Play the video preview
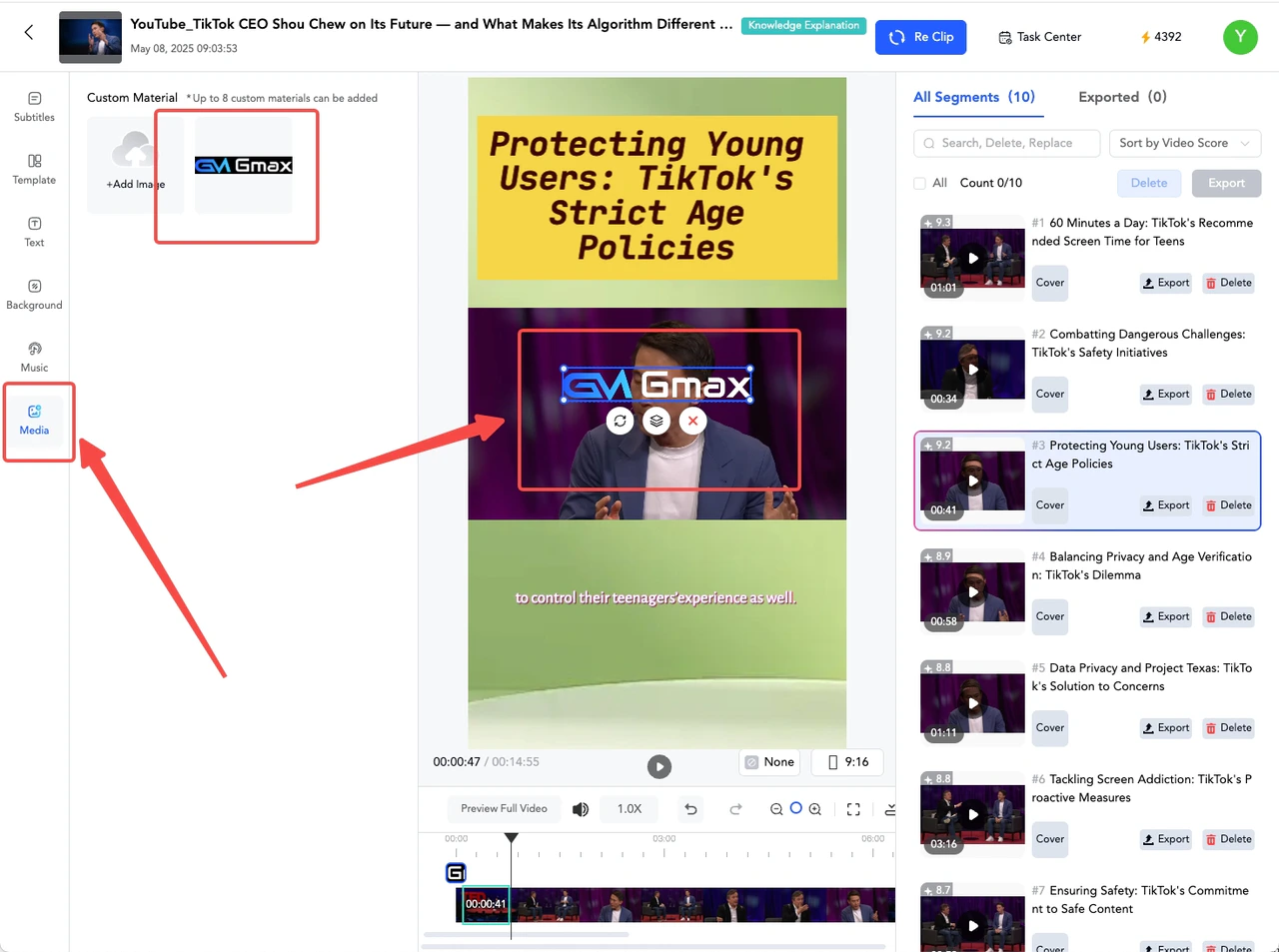Screen dimensions: 1279x952 pyautogui.click(x=659, y=766)
